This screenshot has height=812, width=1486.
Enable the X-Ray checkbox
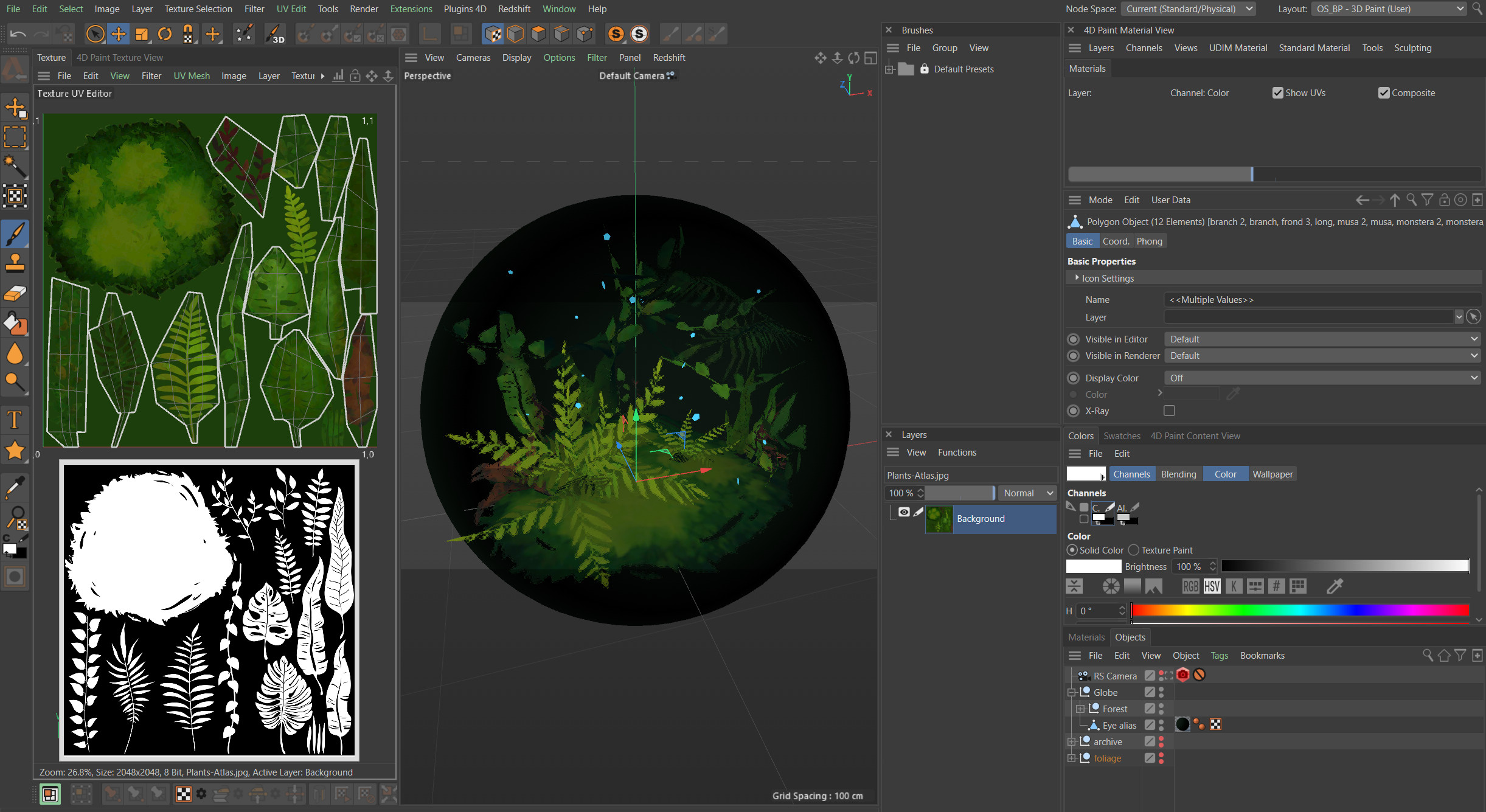click(1169, 411)
